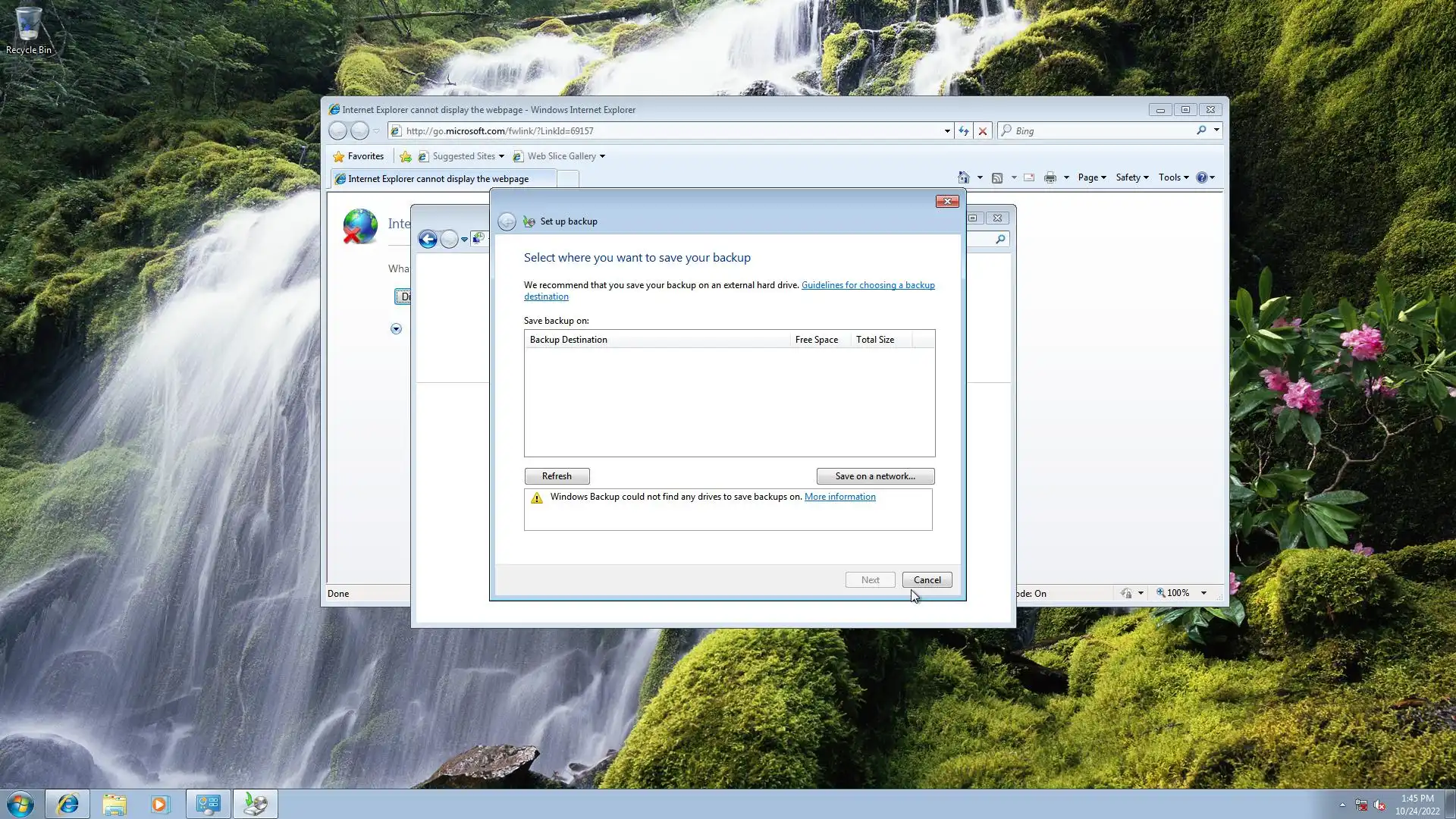Expand the Suggested Sites dropdown
Viewport: 1456px width, 819px height.
501,156
